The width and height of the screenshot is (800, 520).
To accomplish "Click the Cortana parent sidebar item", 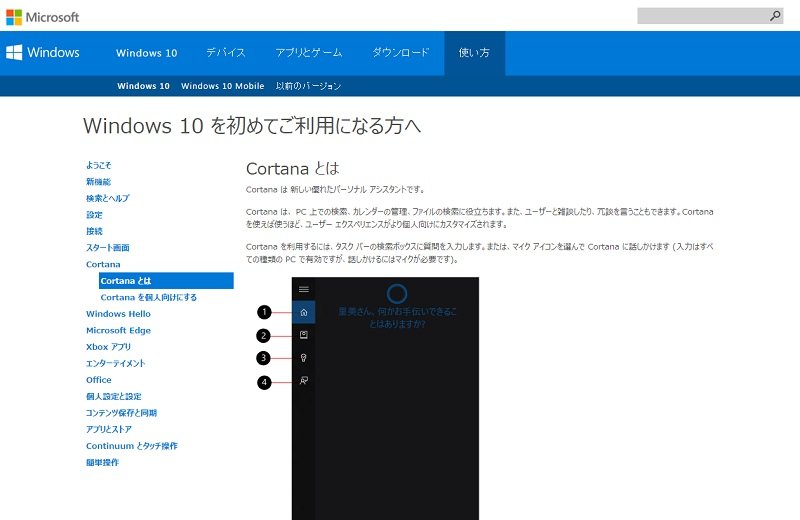I will click(103, 264).
